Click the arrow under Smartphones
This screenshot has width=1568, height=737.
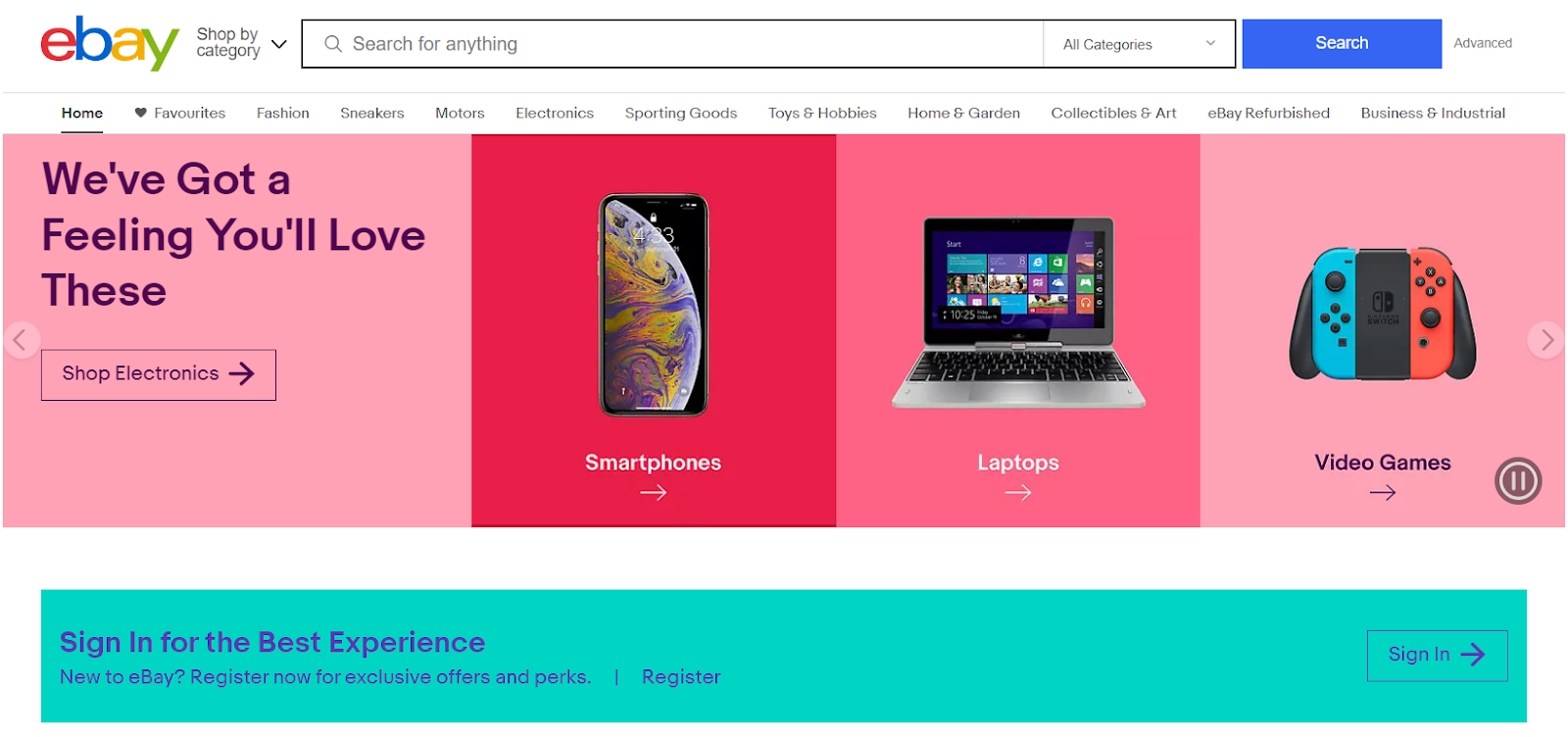[x=654, y=493]
